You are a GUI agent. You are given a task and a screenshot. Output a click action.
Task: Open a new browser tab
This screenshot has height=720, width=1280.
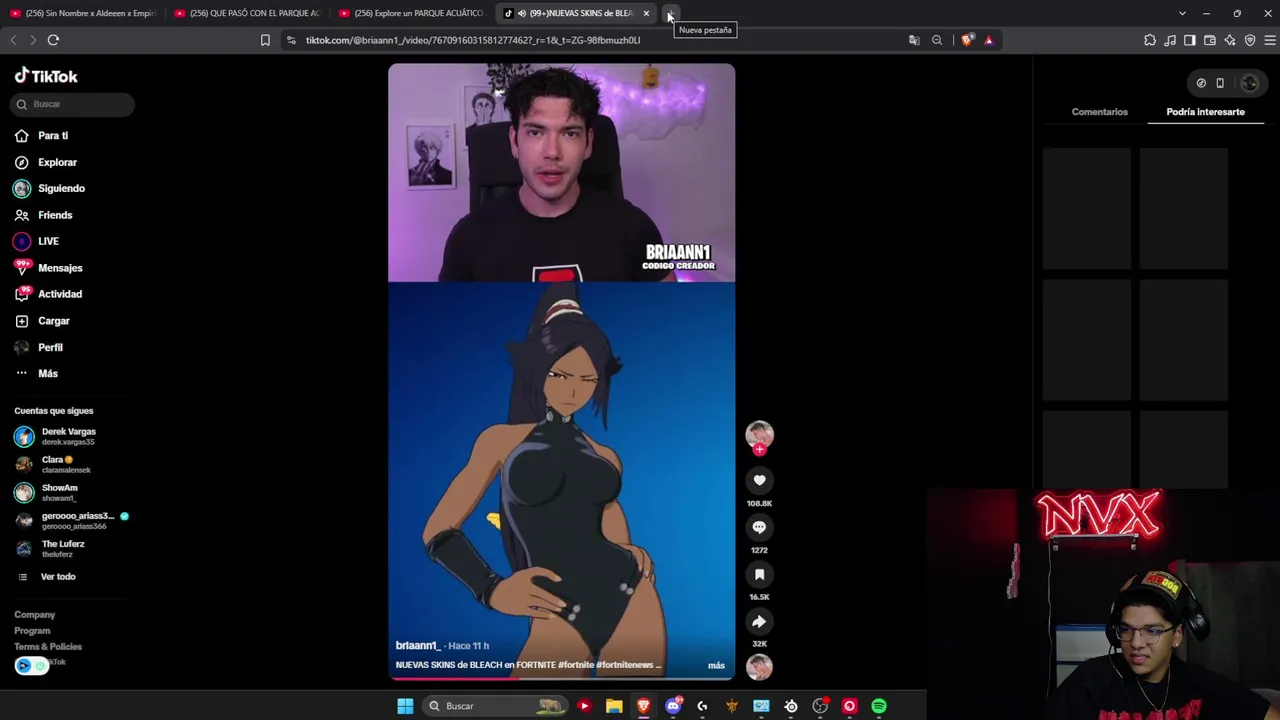[x=671, y=13]
